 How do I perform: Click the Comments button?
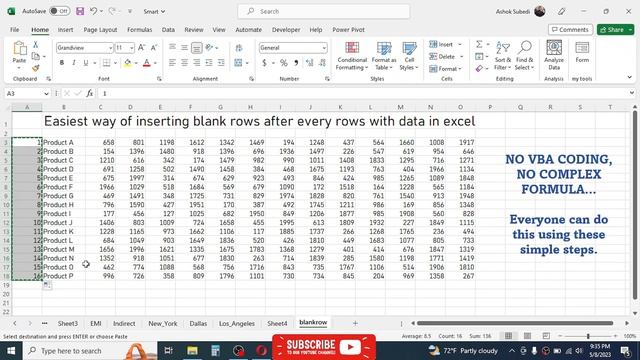click(x=570, y=30)
